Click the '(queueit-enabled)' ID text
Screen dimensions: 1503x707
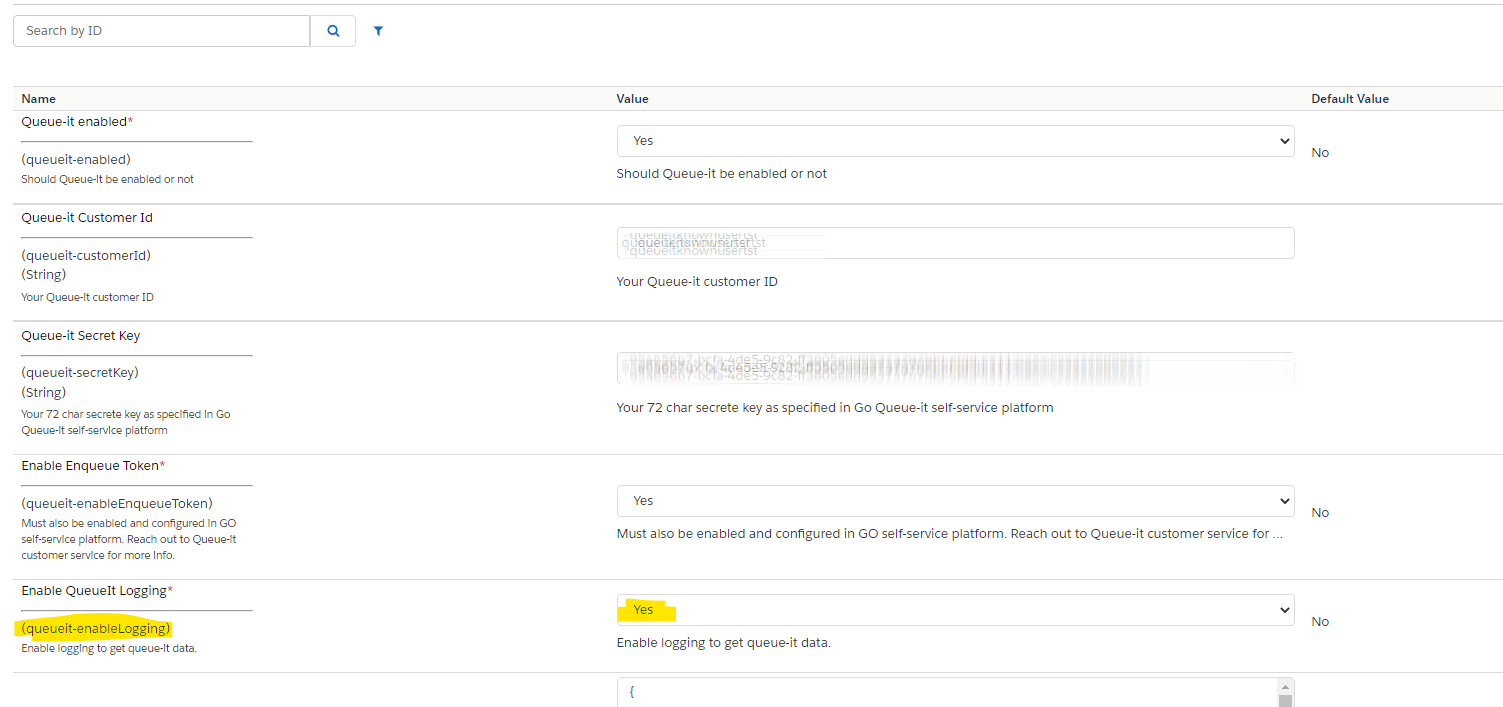pyautogui.click(x=76, y=159)
